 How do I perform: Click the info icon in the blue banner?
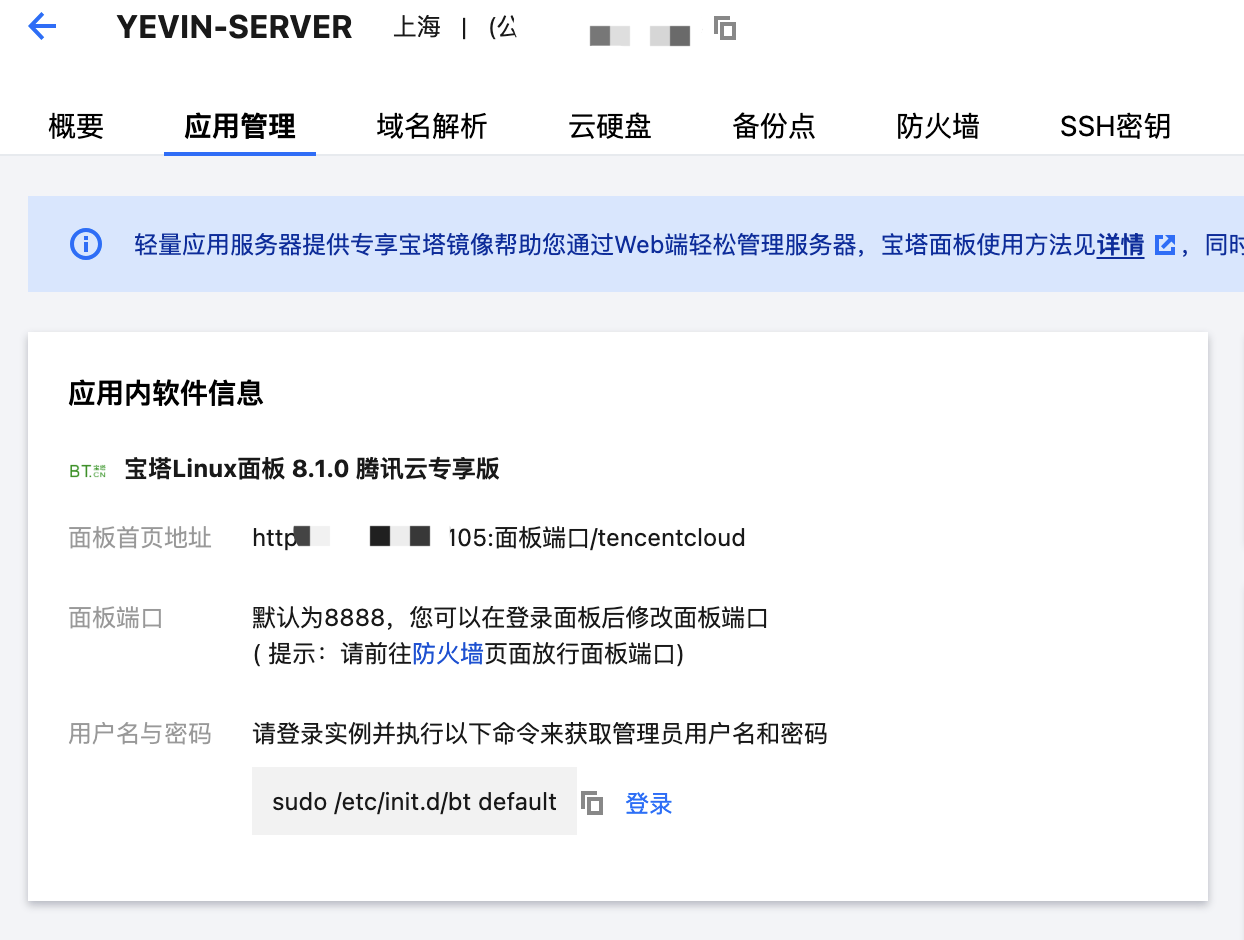click(x=86, y=244)
